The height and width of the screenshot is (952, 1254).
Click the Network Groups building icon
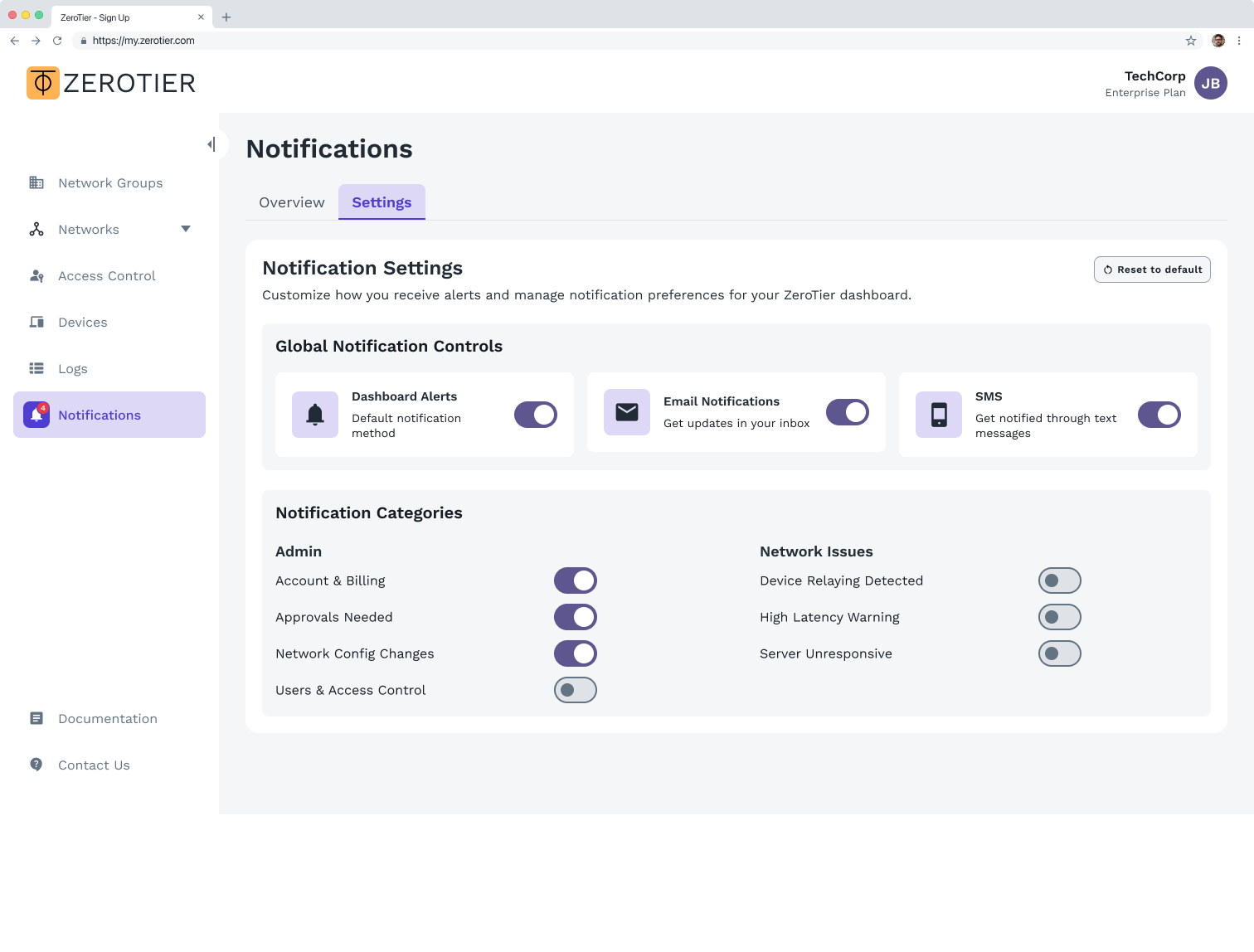pyautogui.click(x=36, y=182)
